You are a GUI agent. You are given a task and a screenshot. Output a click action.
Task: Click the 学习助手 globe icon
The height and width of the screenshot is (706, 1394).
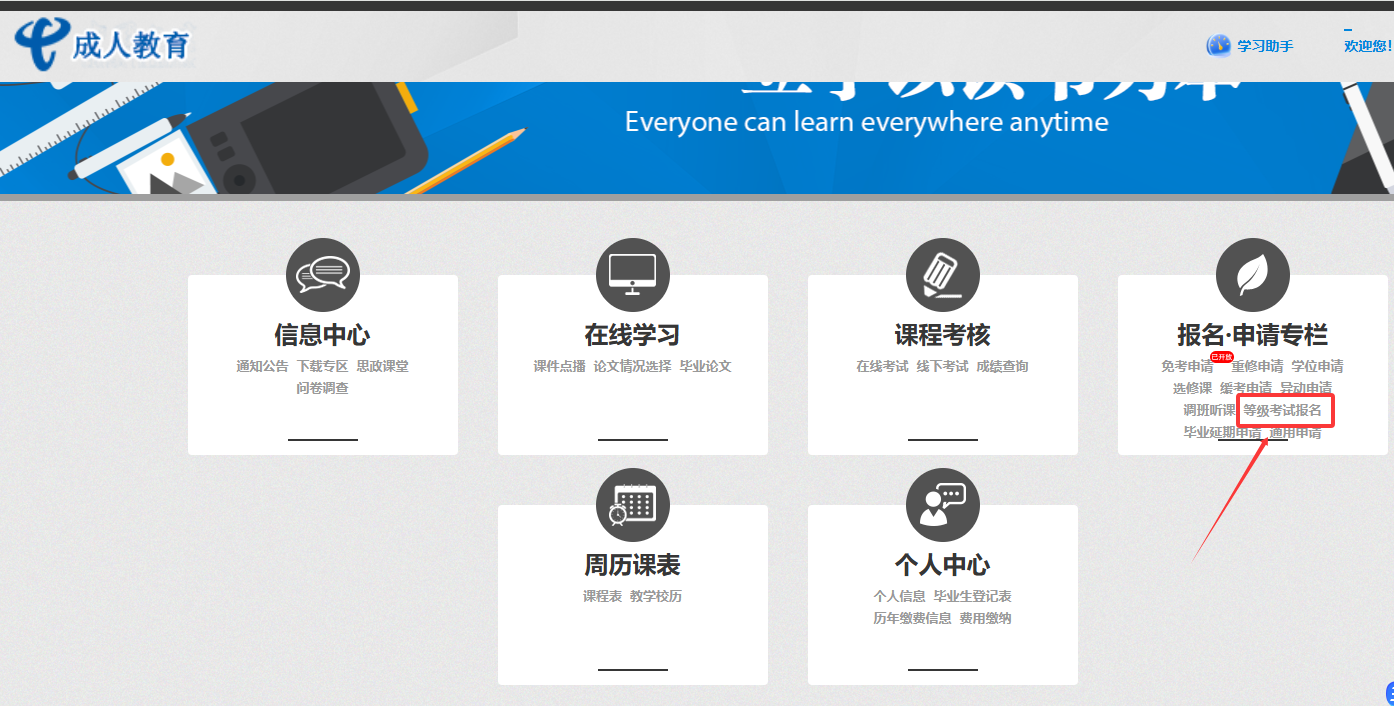click(1218, 46)
